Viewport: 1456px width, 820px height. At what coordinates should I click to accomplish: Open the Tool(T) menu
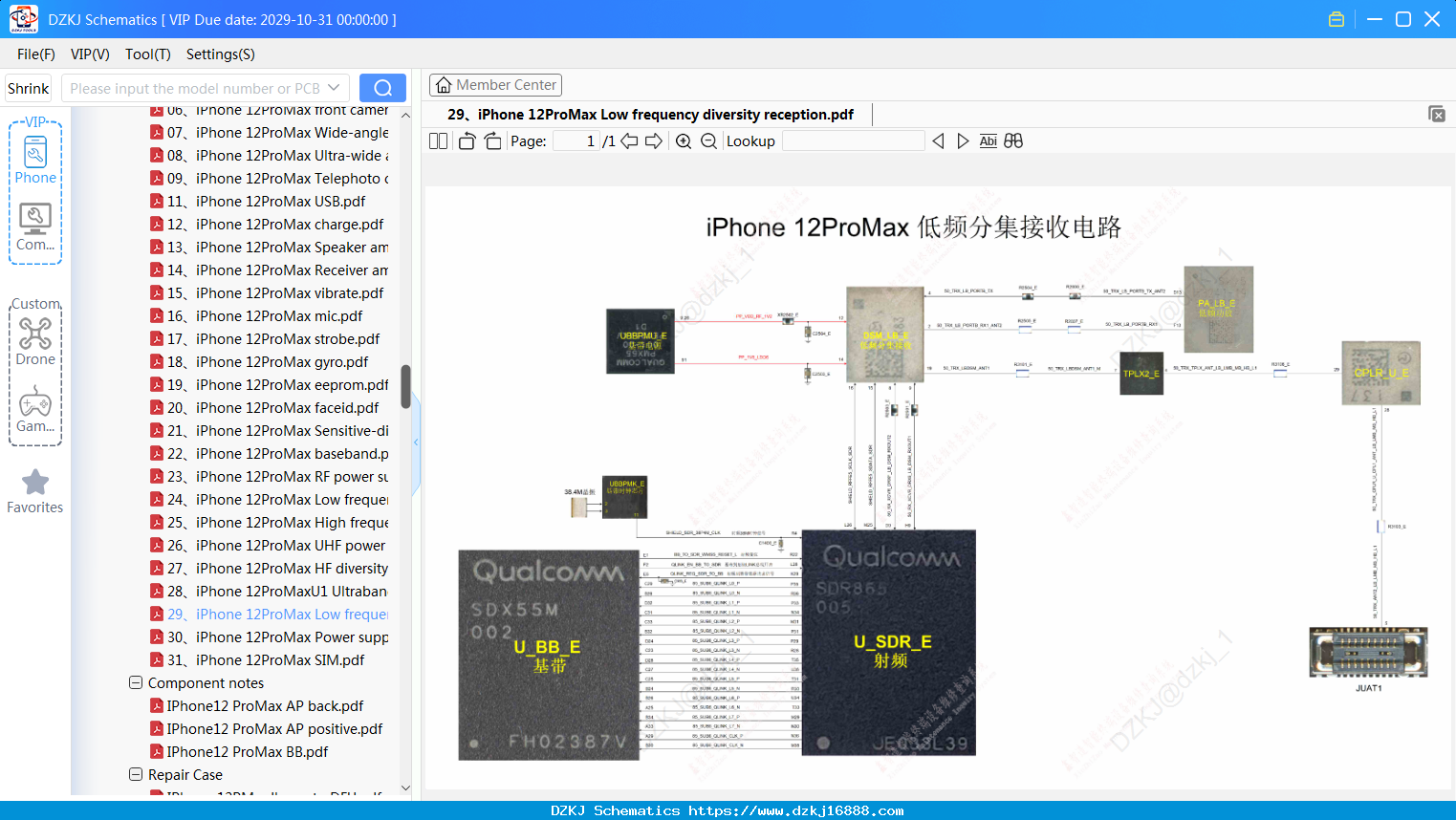coord(148,54)
